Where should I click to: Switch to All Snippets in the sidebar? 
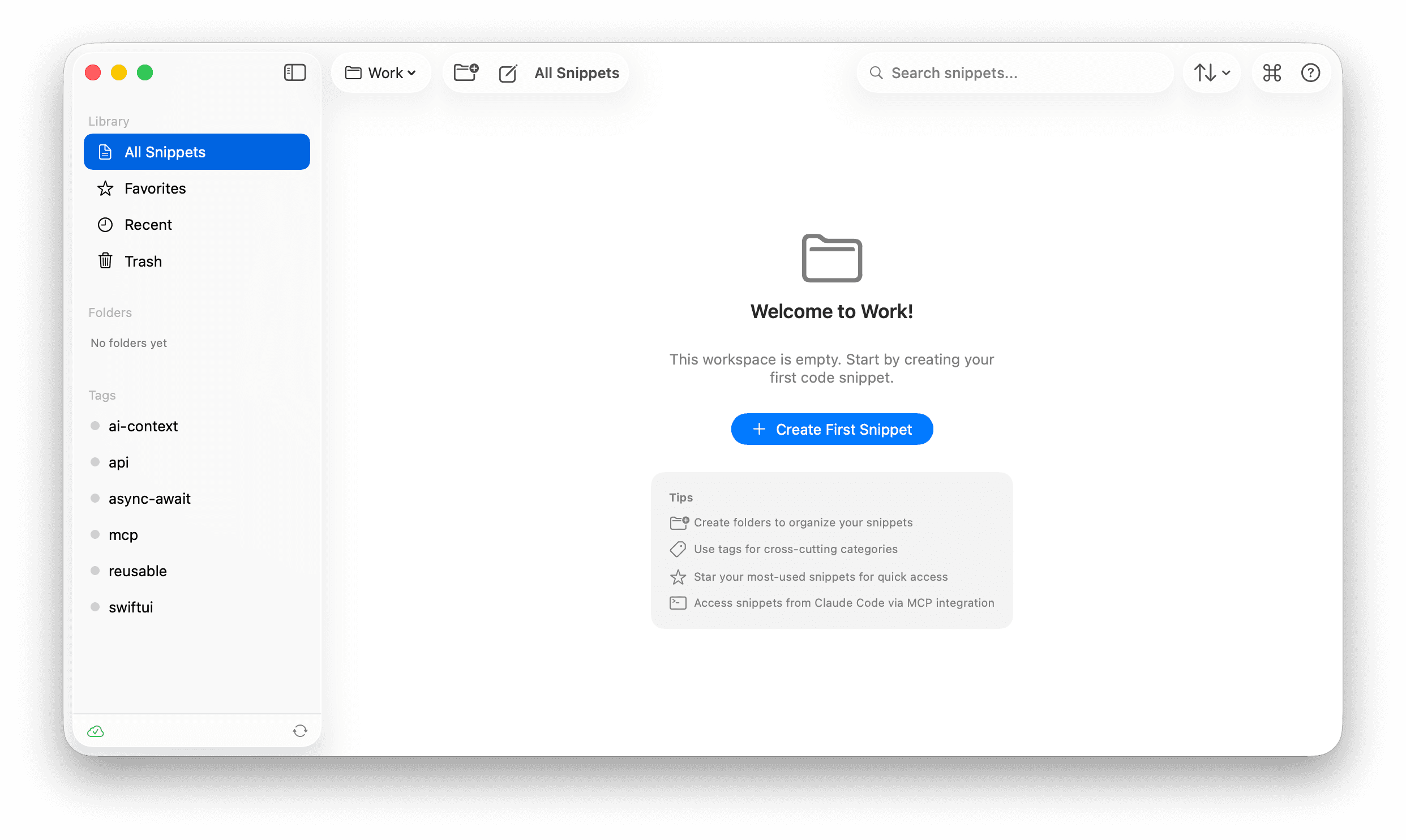click(x=165, y=152)
